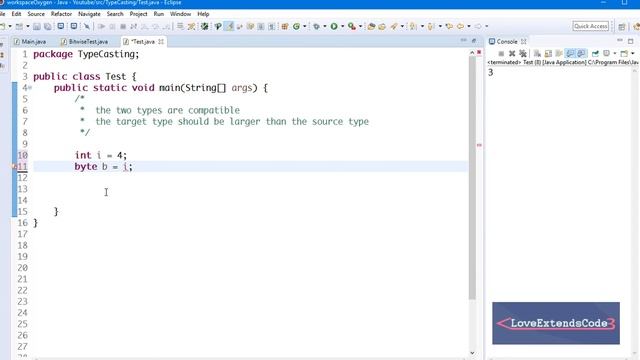The width and height of the screenshot is (640, 360).
Task: Click the Step Return icon
Action: click(166, 27)
